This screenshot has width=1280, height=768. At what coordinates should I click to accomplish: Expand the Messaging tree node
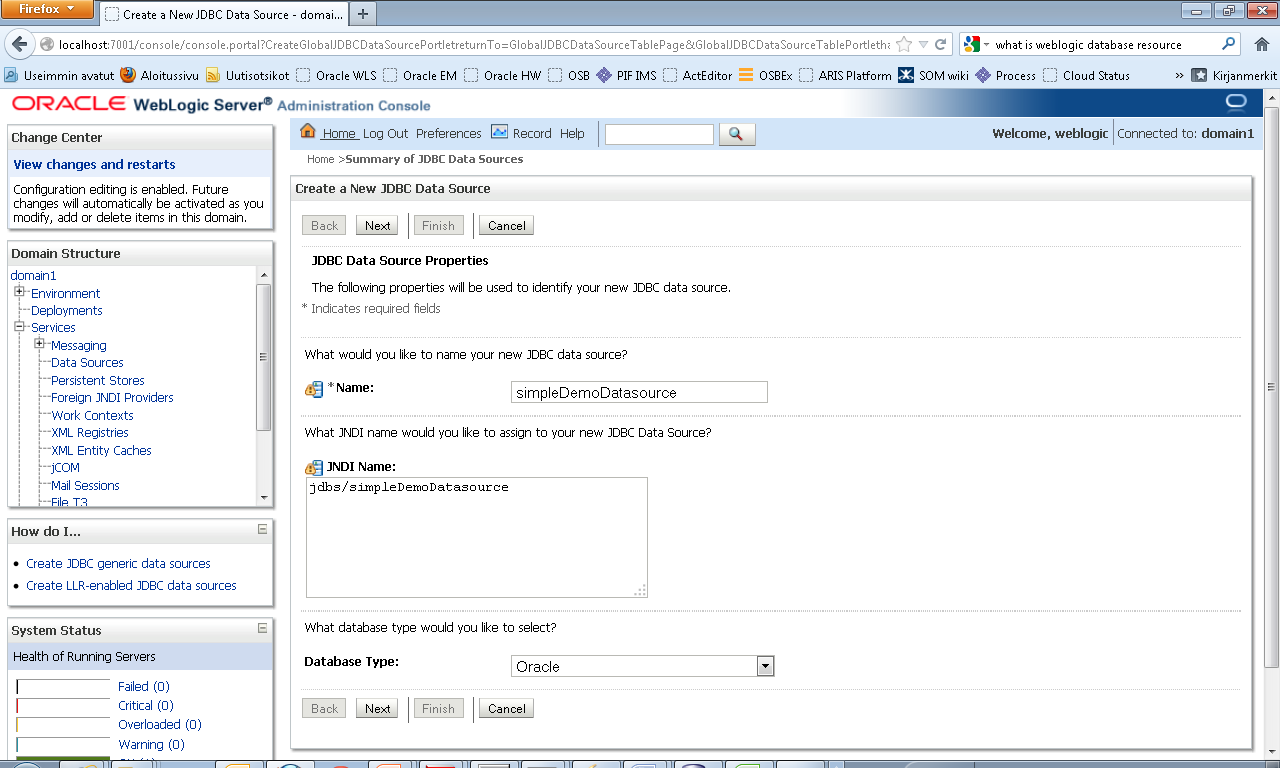(x=38, y=344)
